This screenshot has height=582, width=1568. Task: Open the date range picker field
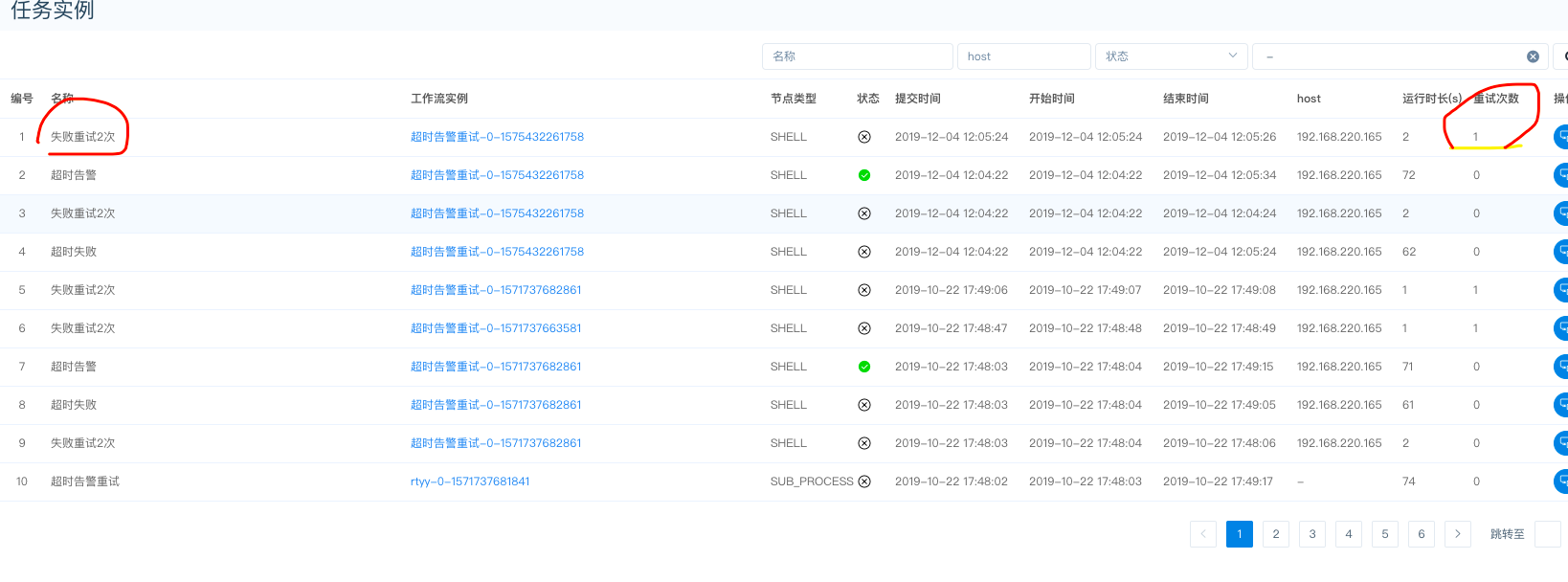click(x=1400, y=56)
